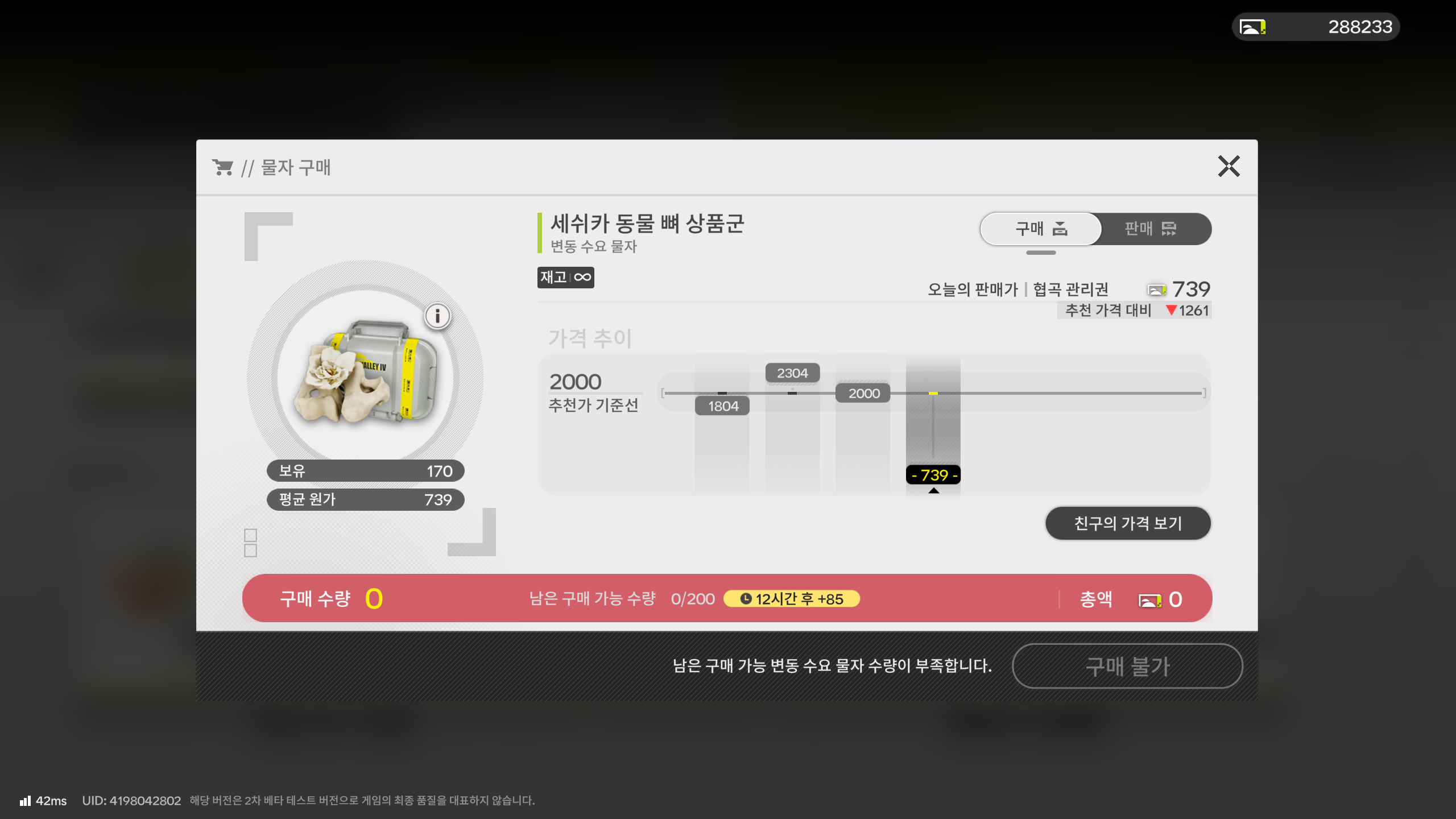The width and height of the screenshot is (1456, 819).
Task: Select the 2000 price marker on chart
Action: [863, 393]
